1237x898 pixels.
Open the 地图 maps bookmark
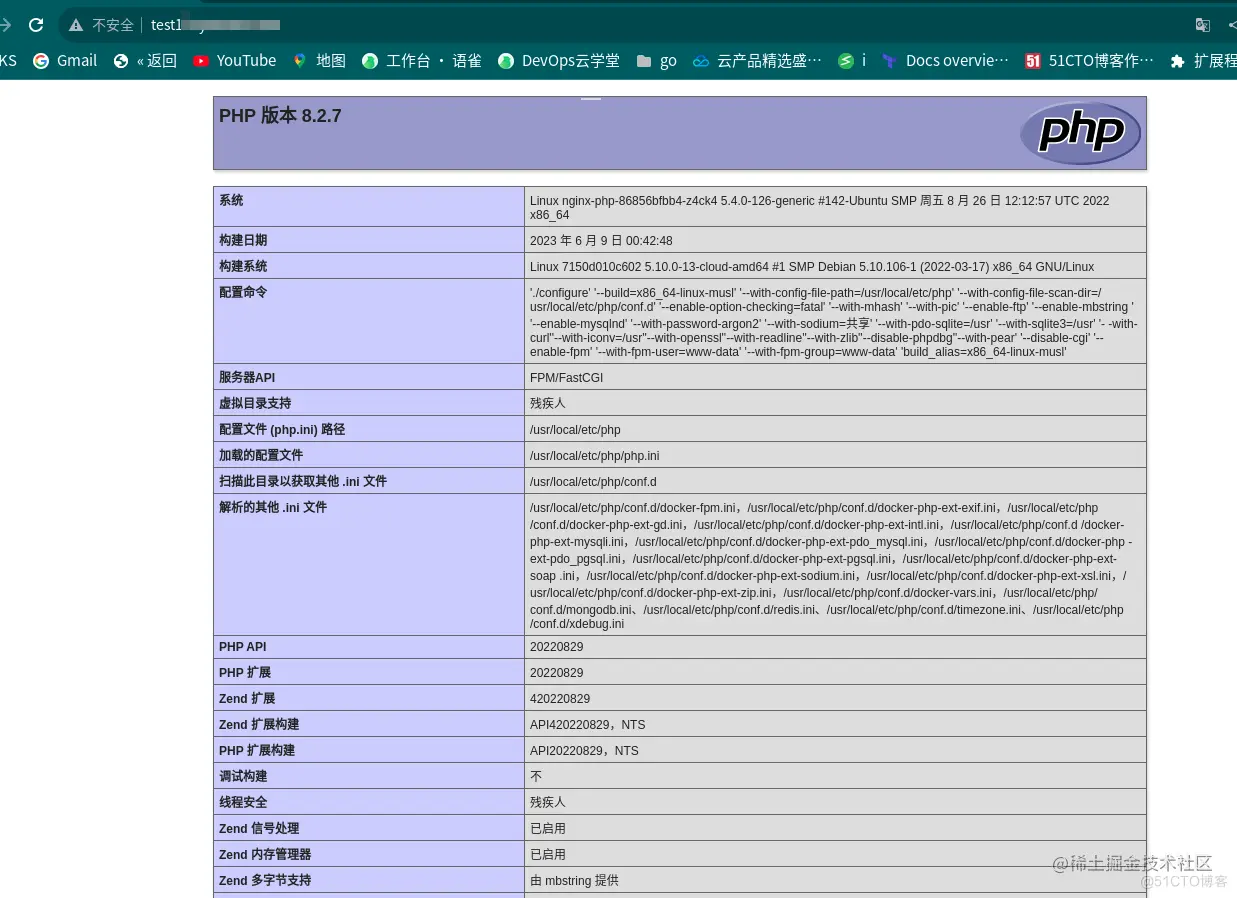(319, 61)
